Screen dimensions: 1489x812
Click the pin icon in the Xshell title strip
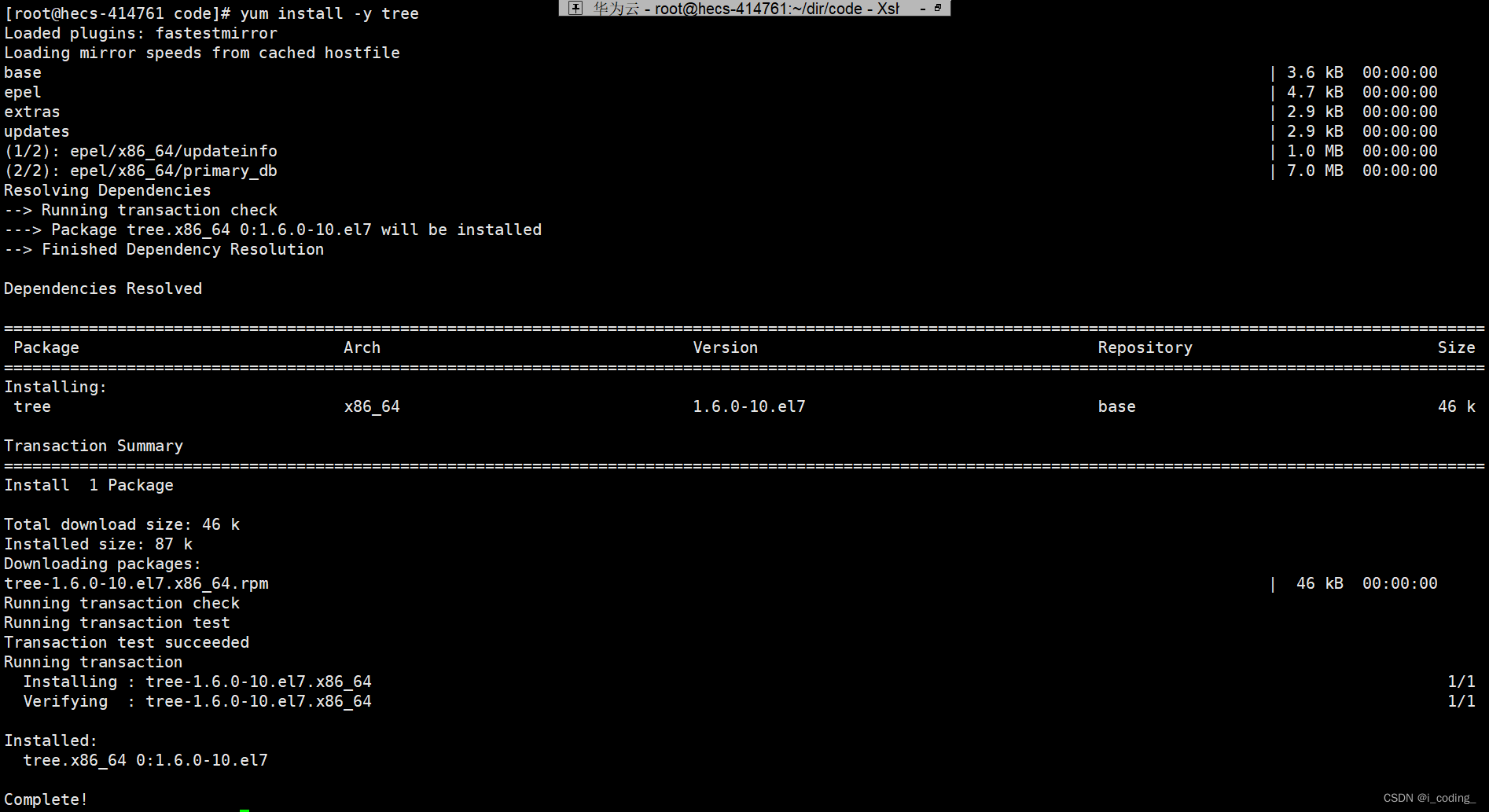[x=575, y=8]
